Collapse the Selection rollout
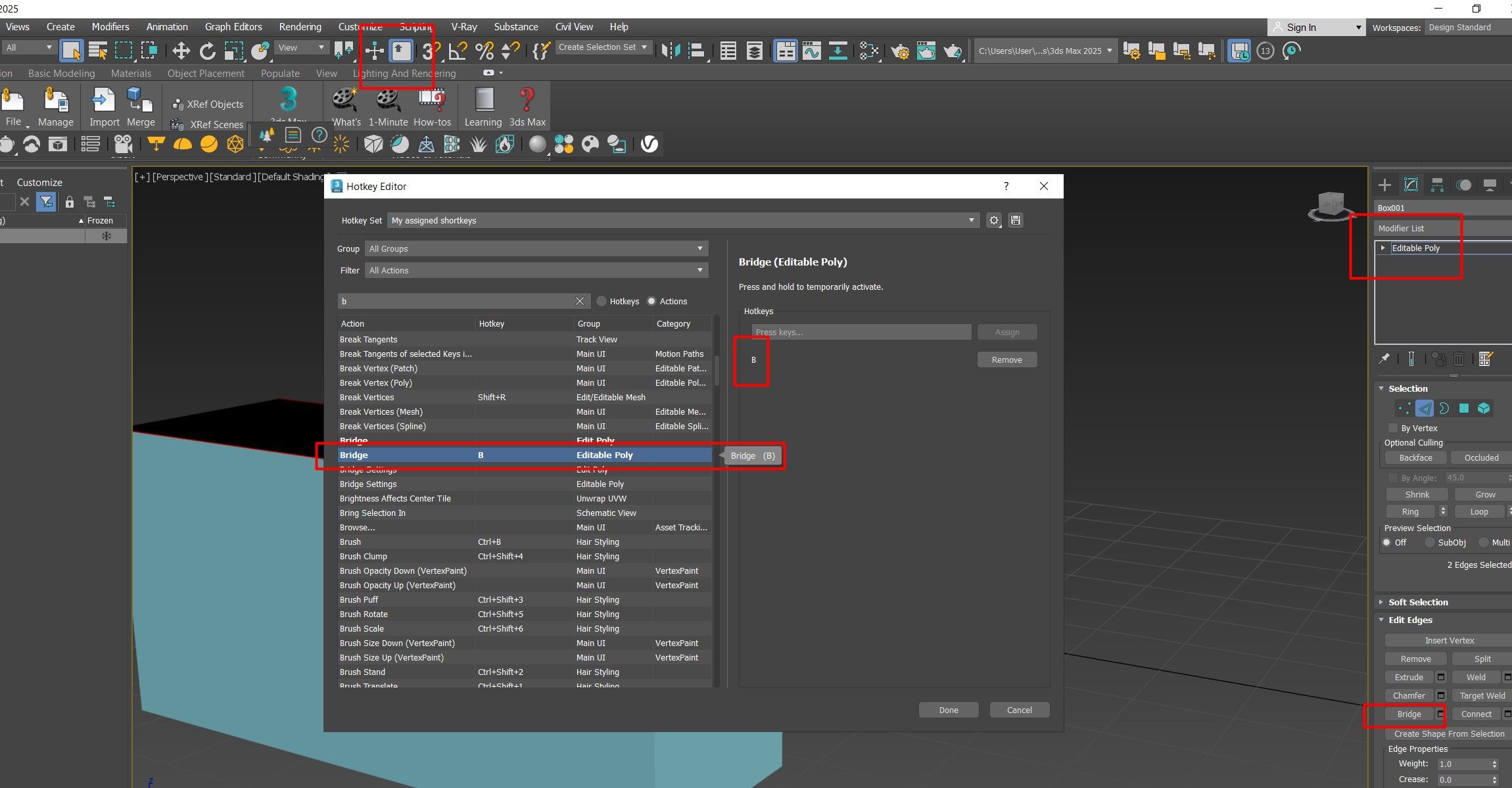The image size is (1512, 788). click(x=1382, y=388)
